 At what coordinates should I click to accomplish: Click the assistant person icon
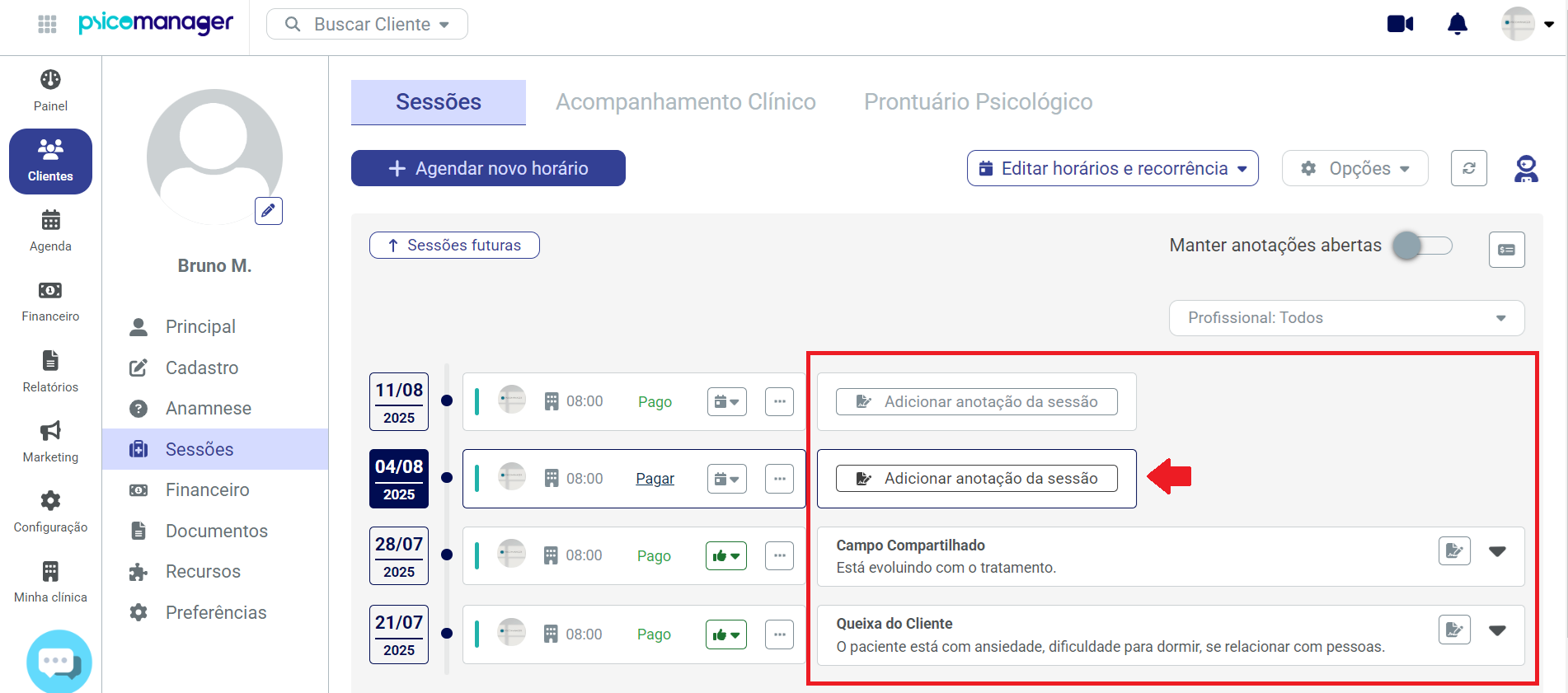pos(1526,168)
